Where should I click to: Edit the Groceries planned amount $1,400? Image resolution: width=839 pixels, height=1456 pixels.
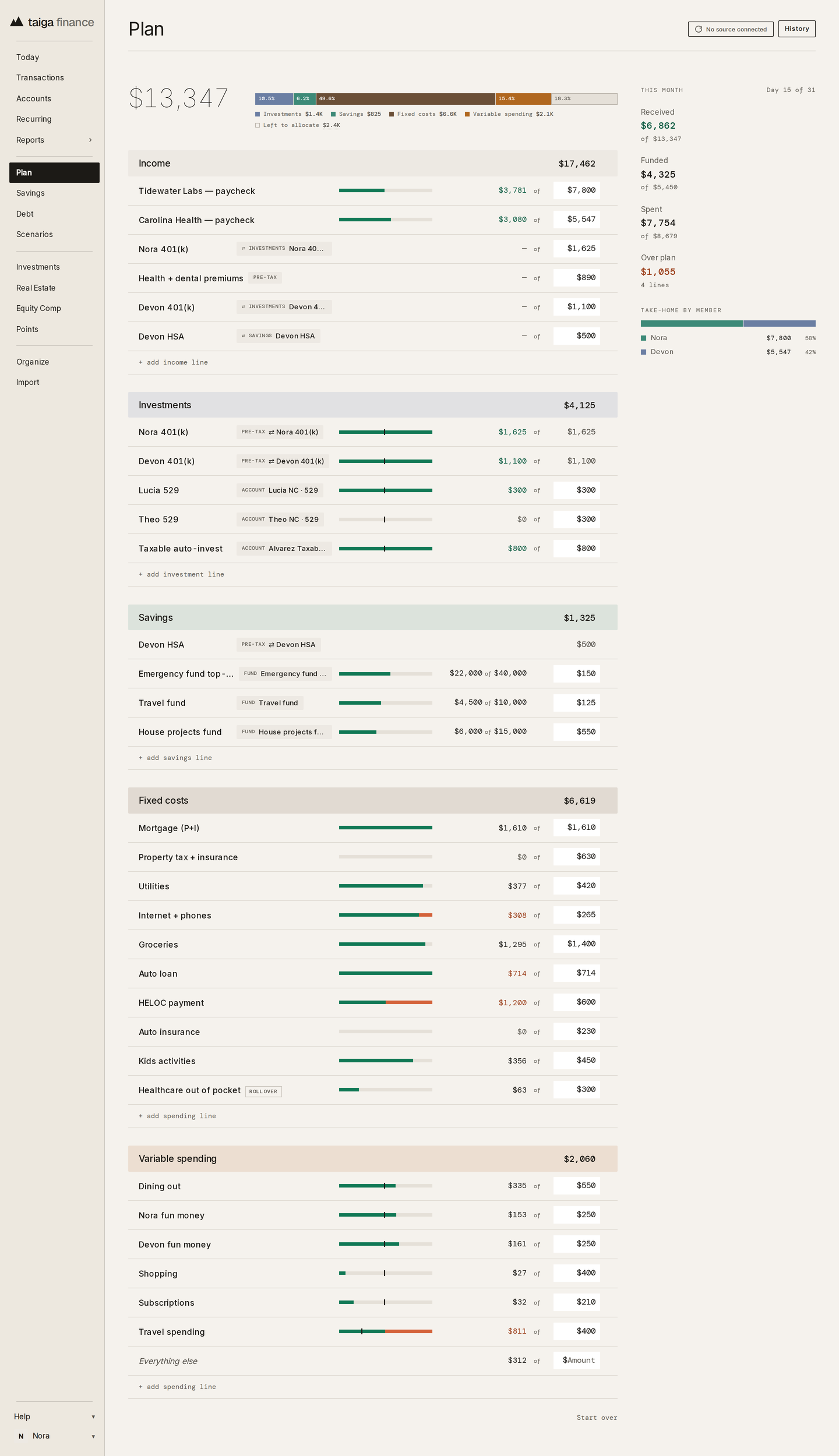click(x=577, y=944)
